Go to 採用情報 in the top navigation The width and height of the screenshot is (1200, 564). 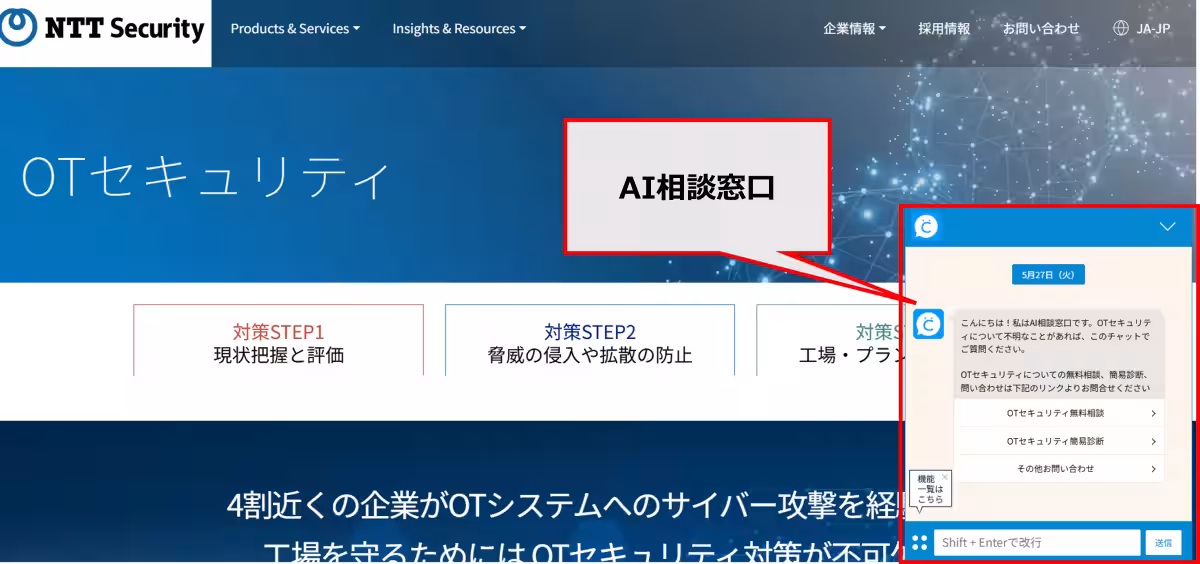tap(944, 29)
